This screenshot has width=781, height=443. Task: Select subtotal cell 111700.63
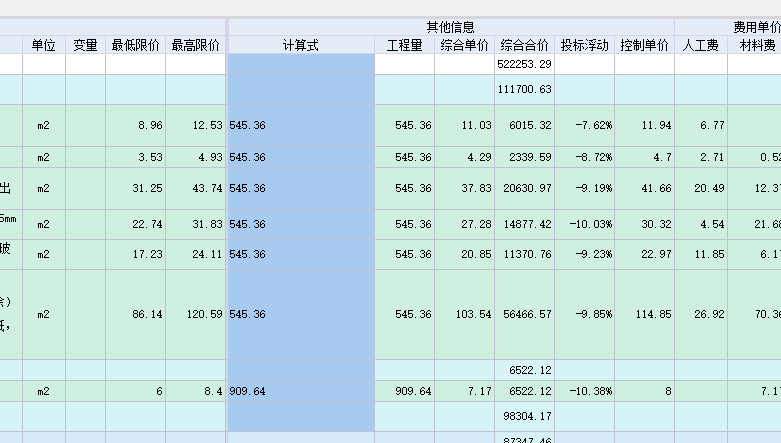(524, 89)
